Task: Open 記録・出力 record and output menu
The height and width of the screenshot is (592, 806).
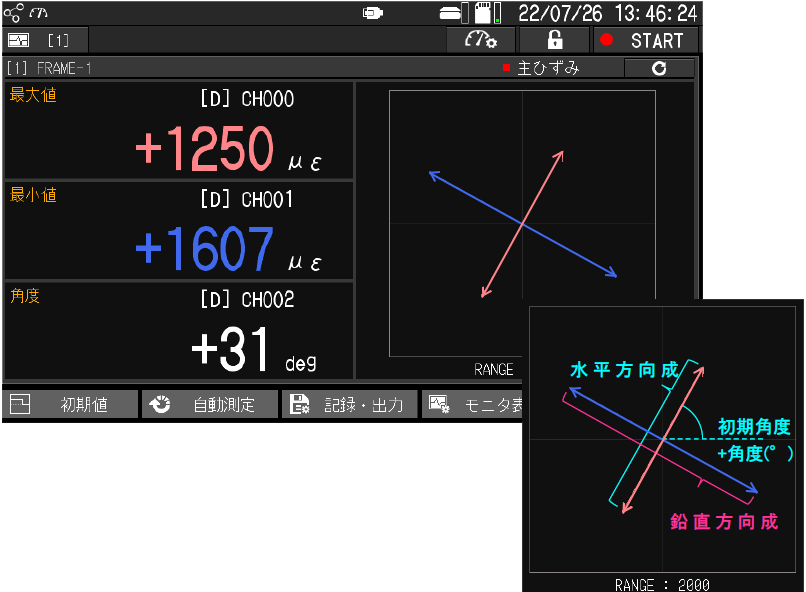Action: (350, 404)
